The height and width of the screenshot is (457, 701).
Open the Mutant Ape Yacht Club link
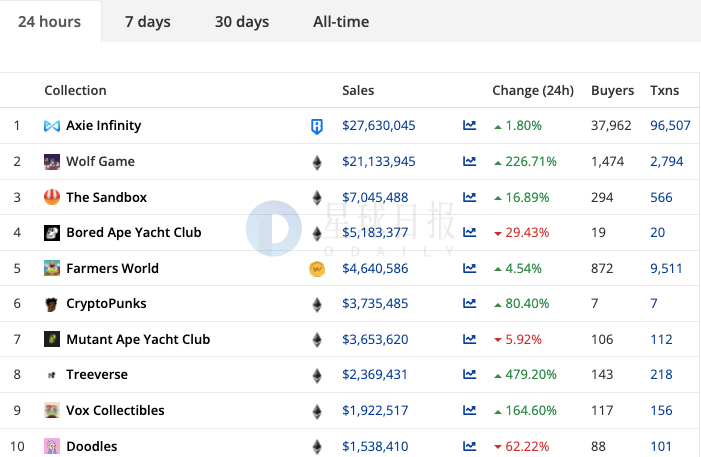pos(138,339)
